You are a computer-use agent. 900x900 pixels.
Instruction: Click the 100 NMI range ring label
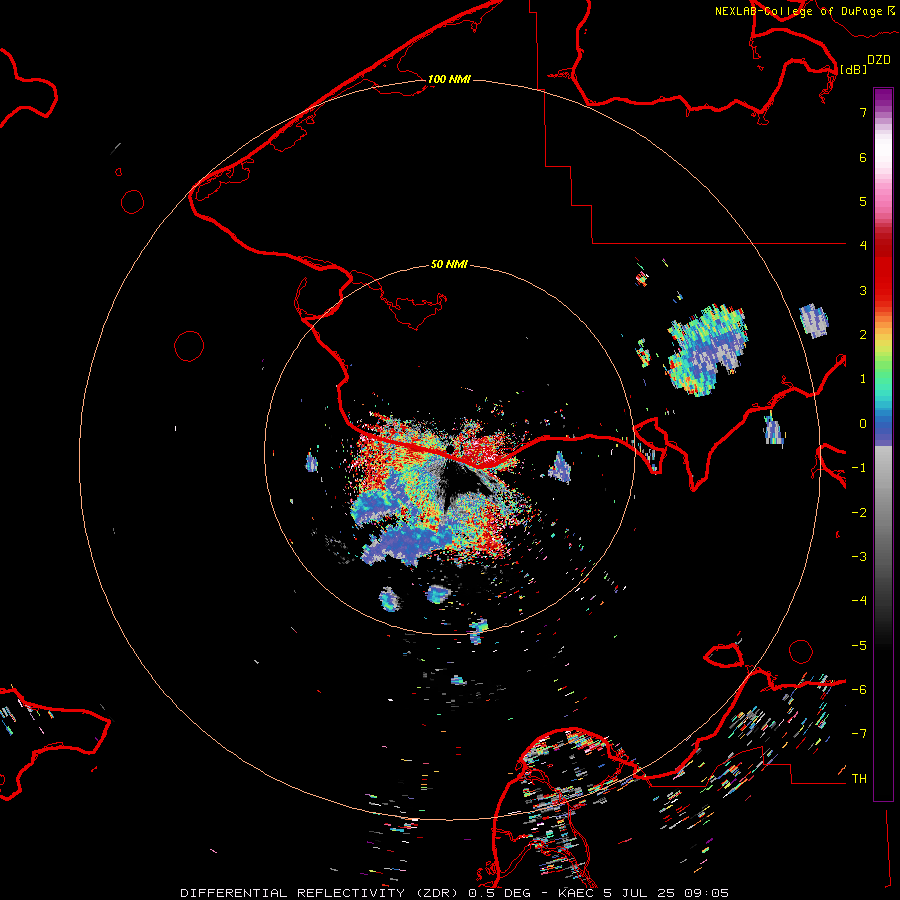tap(449, 79)
